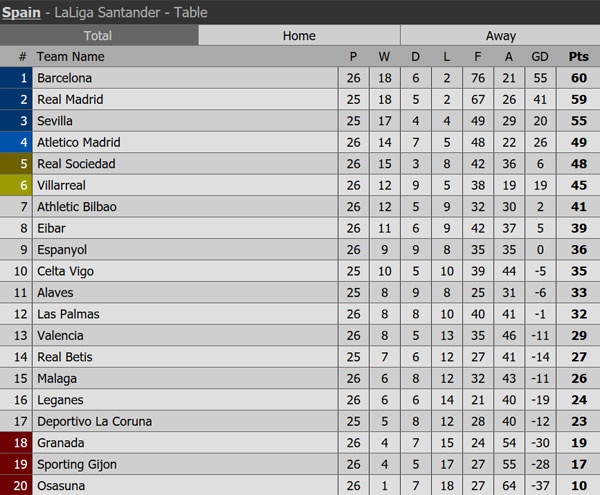Open Sporting Gijon team page

coord(76,464)
